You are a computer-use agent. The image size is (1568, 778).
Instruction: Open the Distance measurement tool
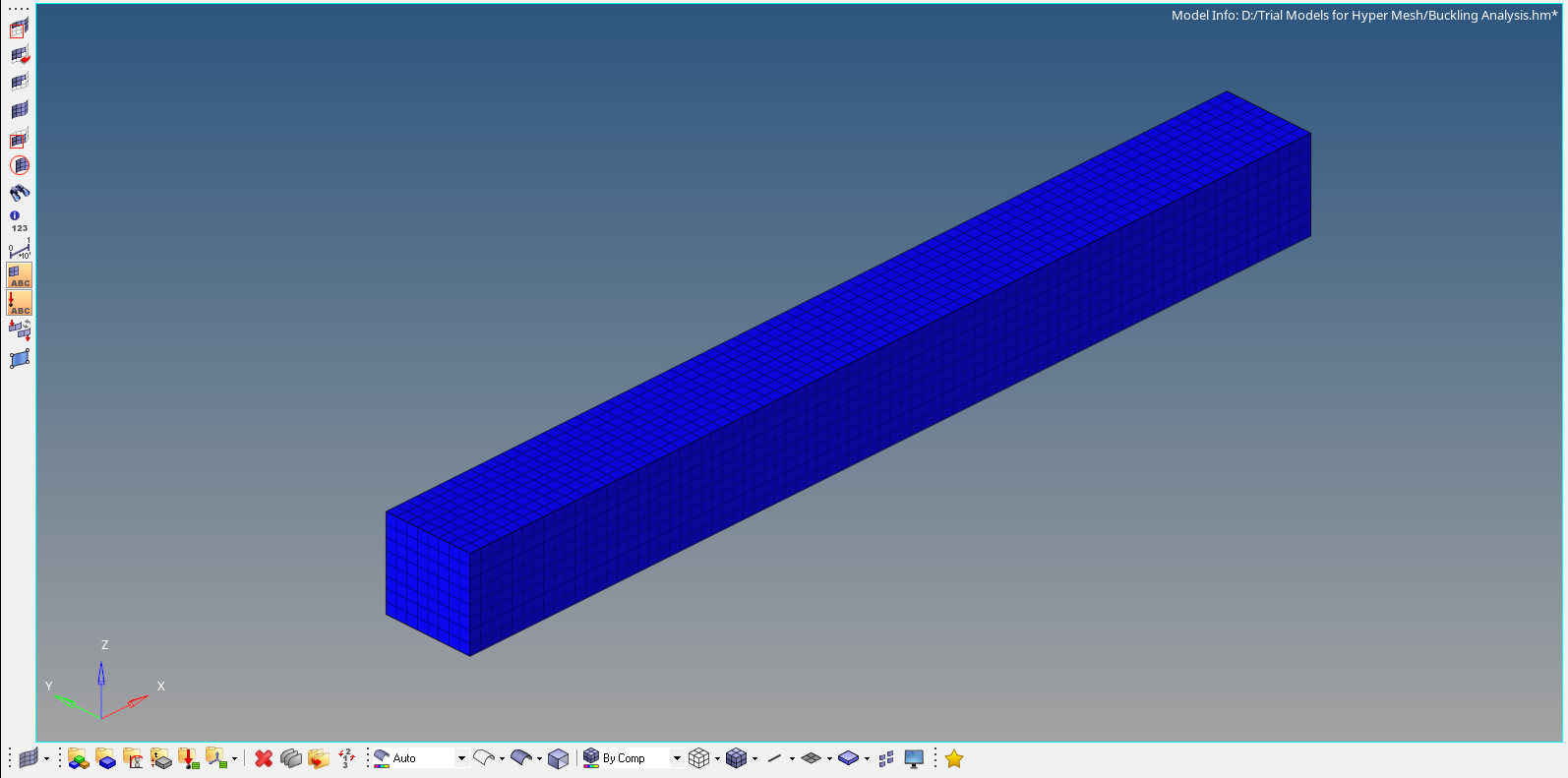tap(20, 249)
